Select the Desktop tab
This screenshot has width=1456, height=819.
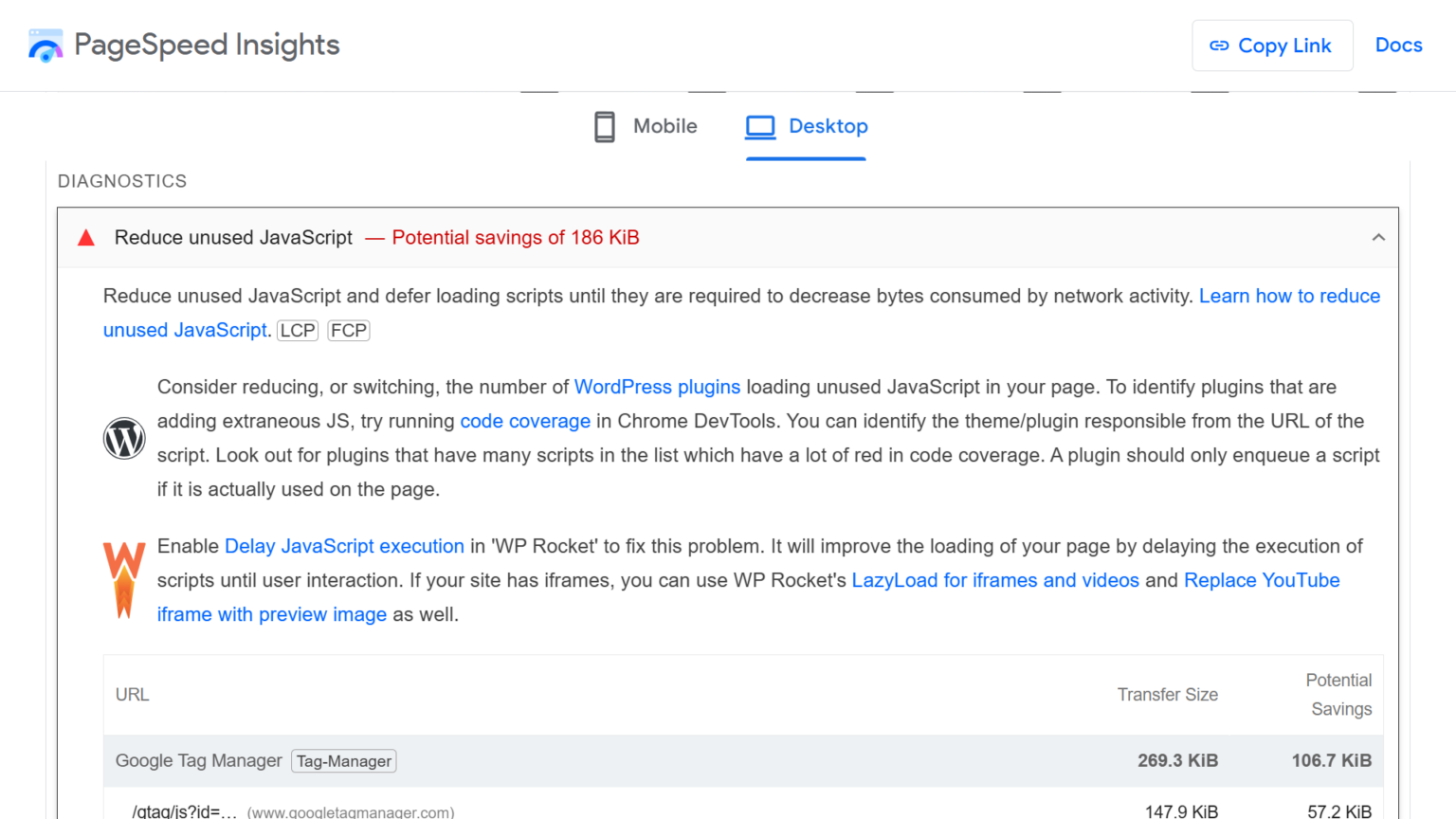tap(806, 126)
